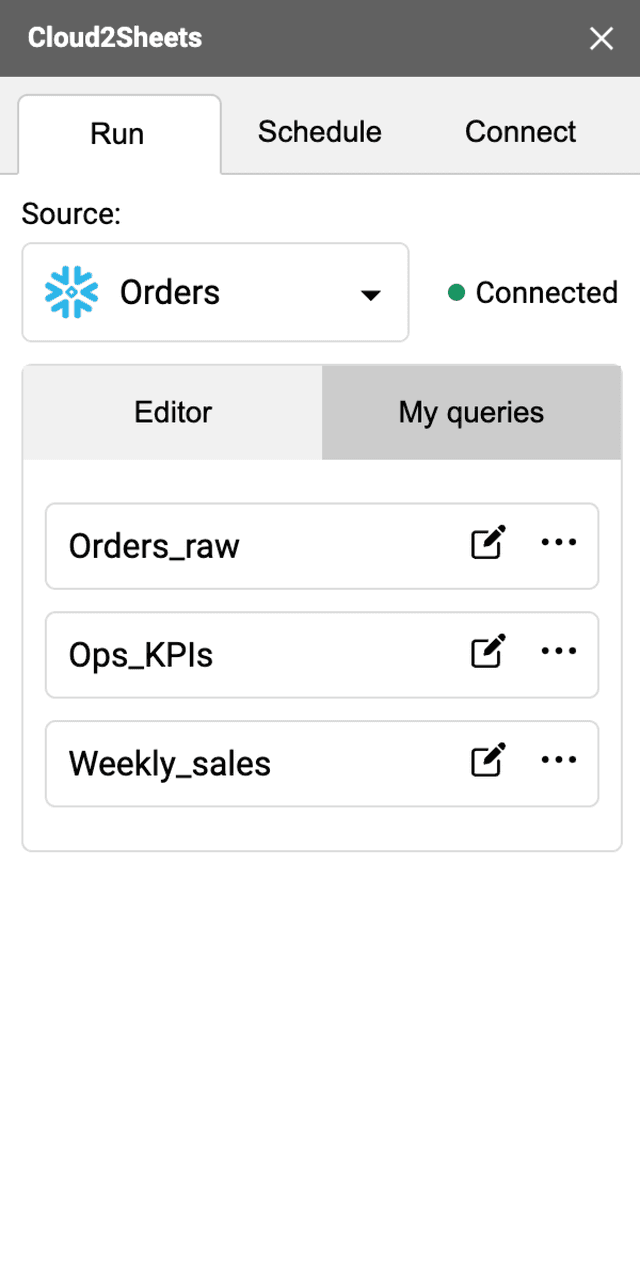Click the dropdown arrow beside Orders
Viewport: 640px width, 1280px height.
[x=370, y=294]
